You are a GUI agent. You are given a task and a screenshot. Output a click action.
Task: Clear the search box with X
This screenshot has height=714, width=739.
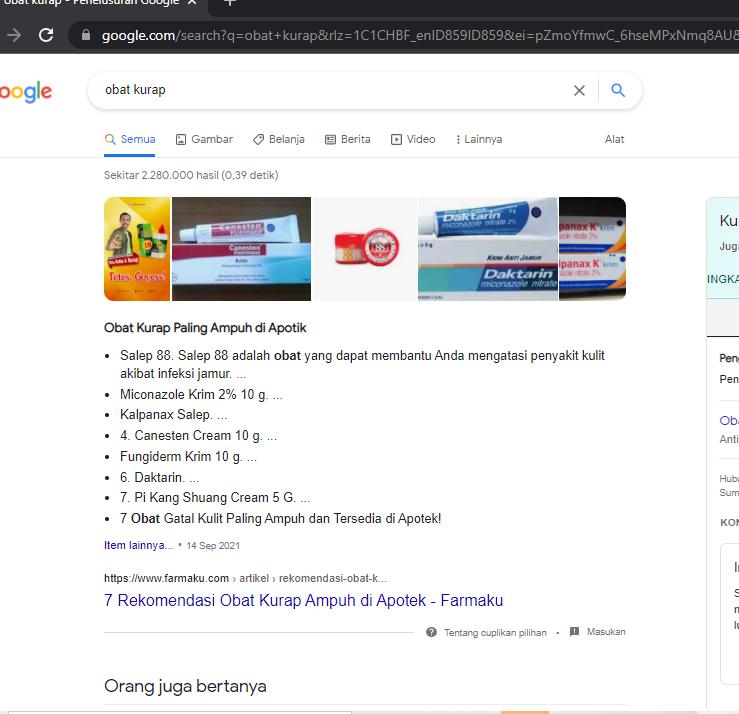point(579,90)
